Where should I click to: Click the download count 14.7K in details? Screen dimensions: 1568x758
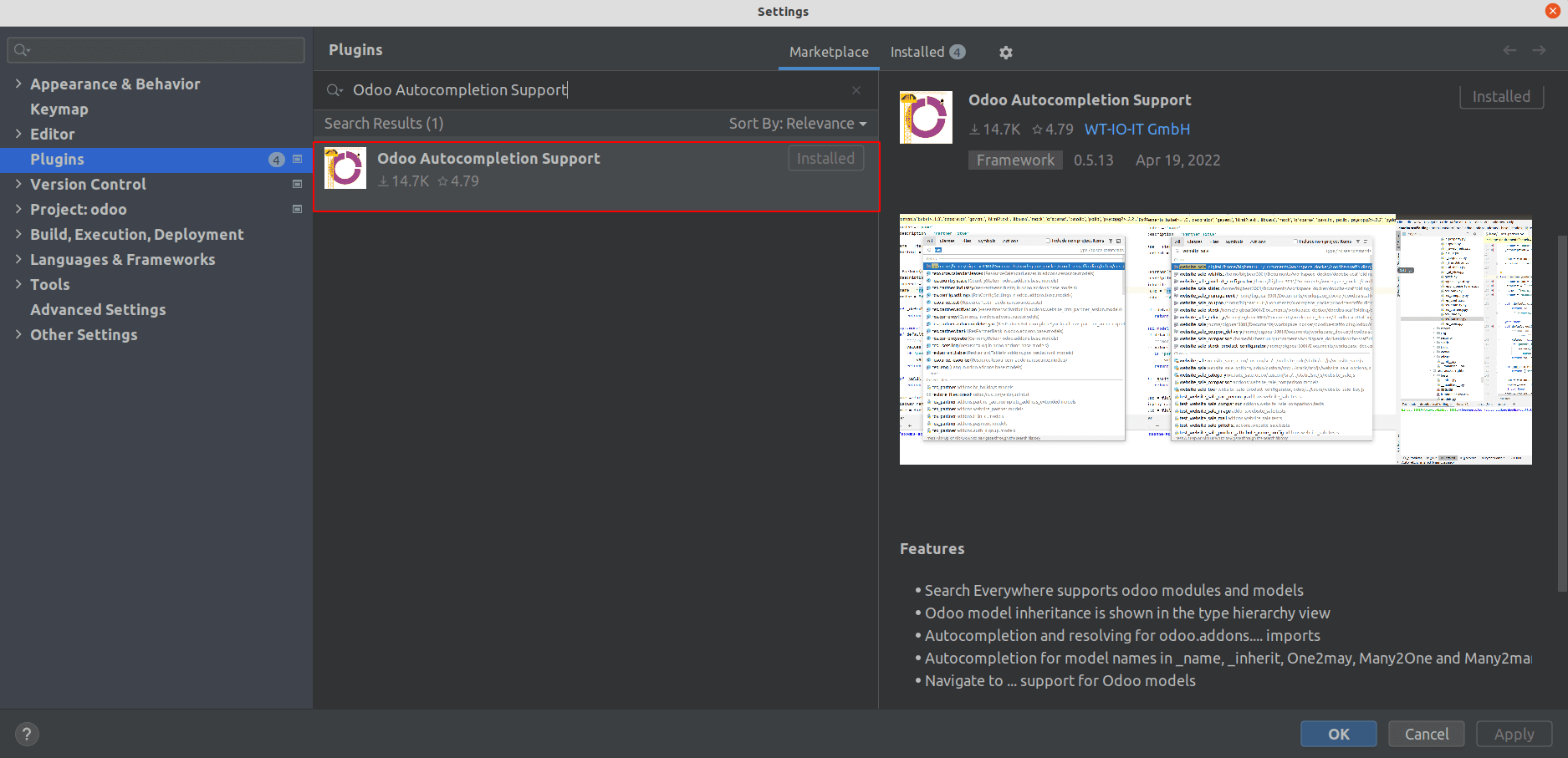pos(994,130)
